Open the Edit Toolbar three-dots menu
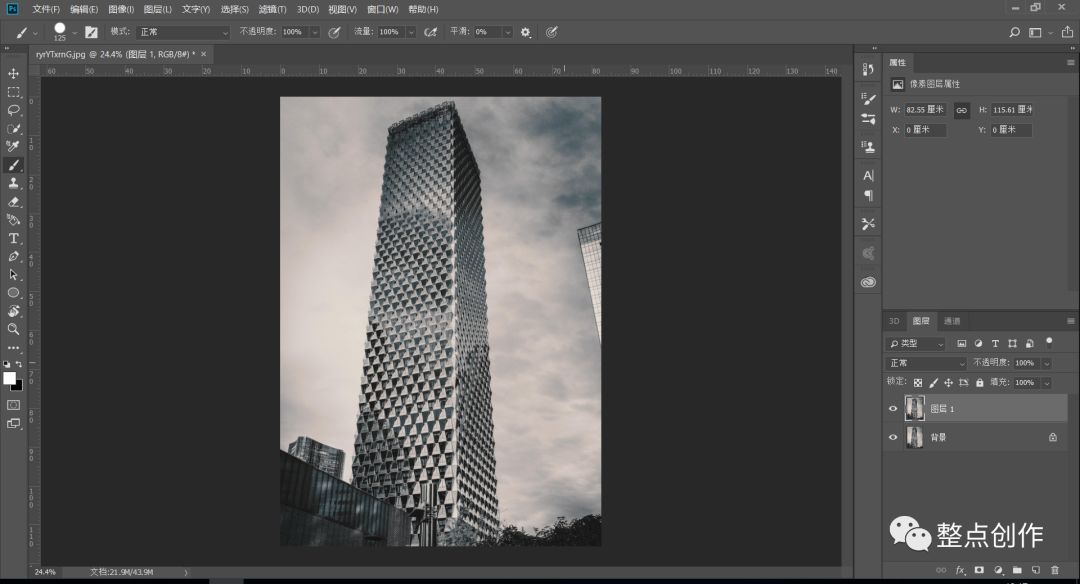 click(x=13, y=348)
